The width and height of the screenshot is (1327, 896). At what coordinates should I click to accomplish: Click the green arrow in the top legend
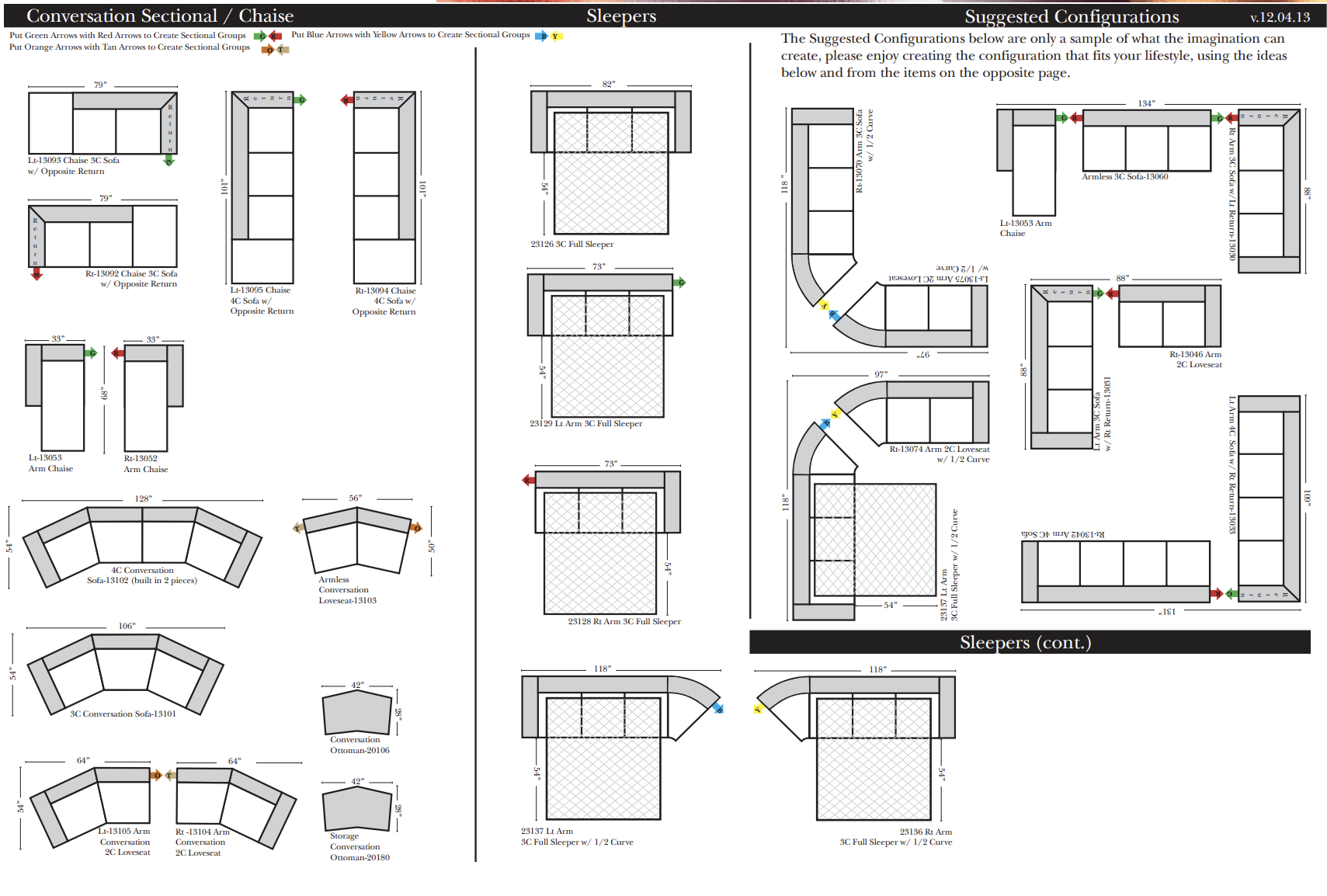tap(261, 36)
